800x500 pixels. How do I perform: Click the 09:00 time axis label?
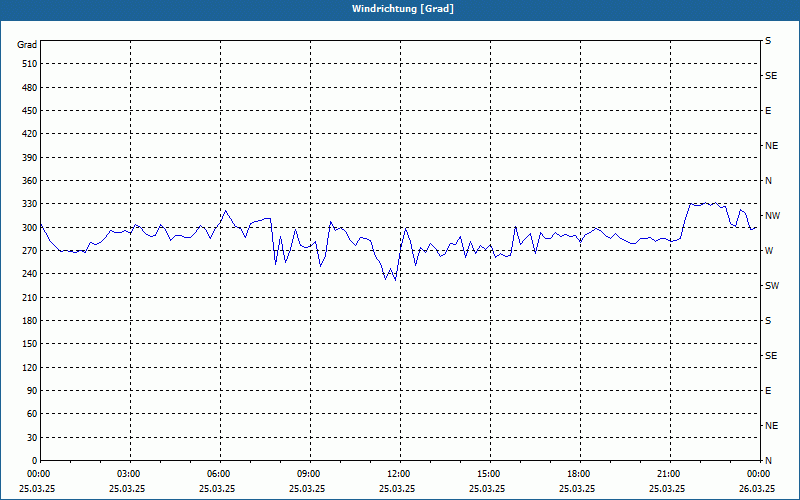pos(308,474)
